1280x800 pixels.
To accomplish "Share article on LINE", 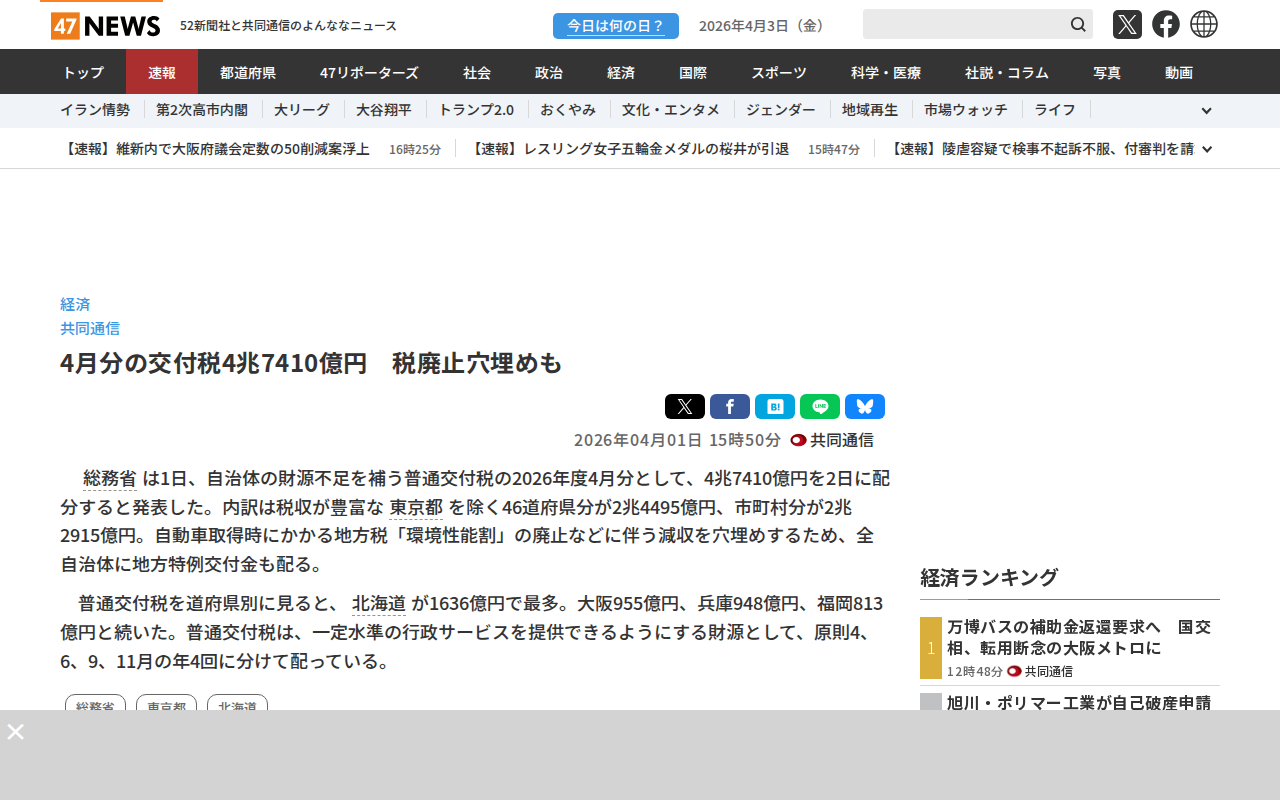I will point(820,406).
